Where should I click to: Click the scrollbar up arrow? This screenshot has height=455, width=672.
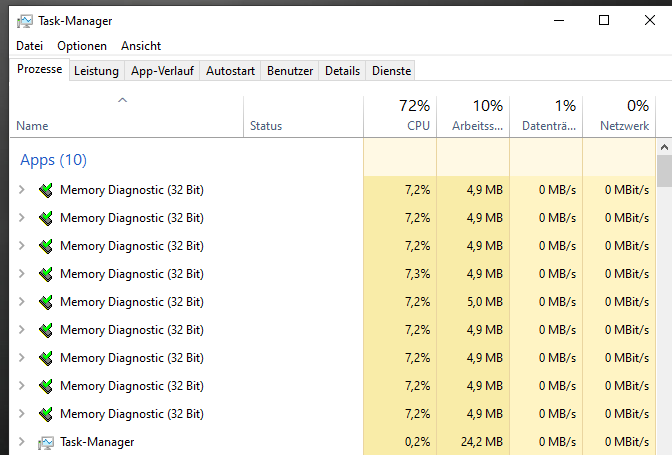click(664, 147)
